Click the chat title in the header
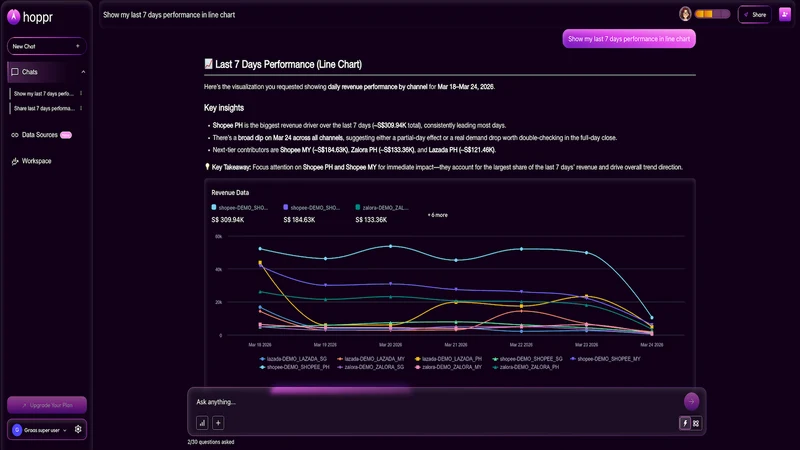This screenshot has height=450, width=800. pyautogui.click(x=169, y=15)
